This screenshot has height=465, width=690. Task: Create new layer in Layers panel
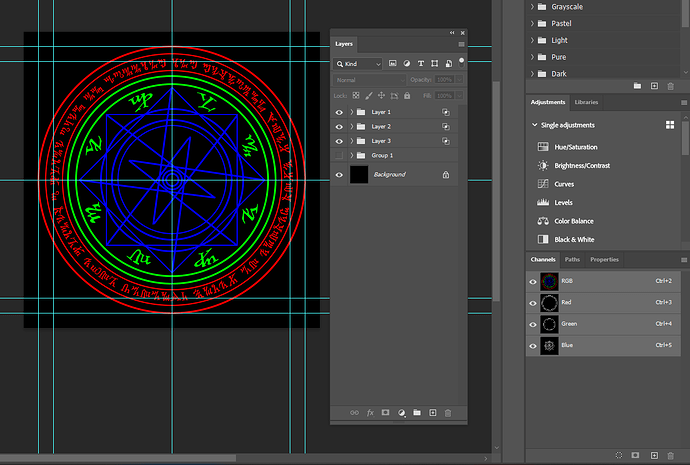[x=433, y=413]
